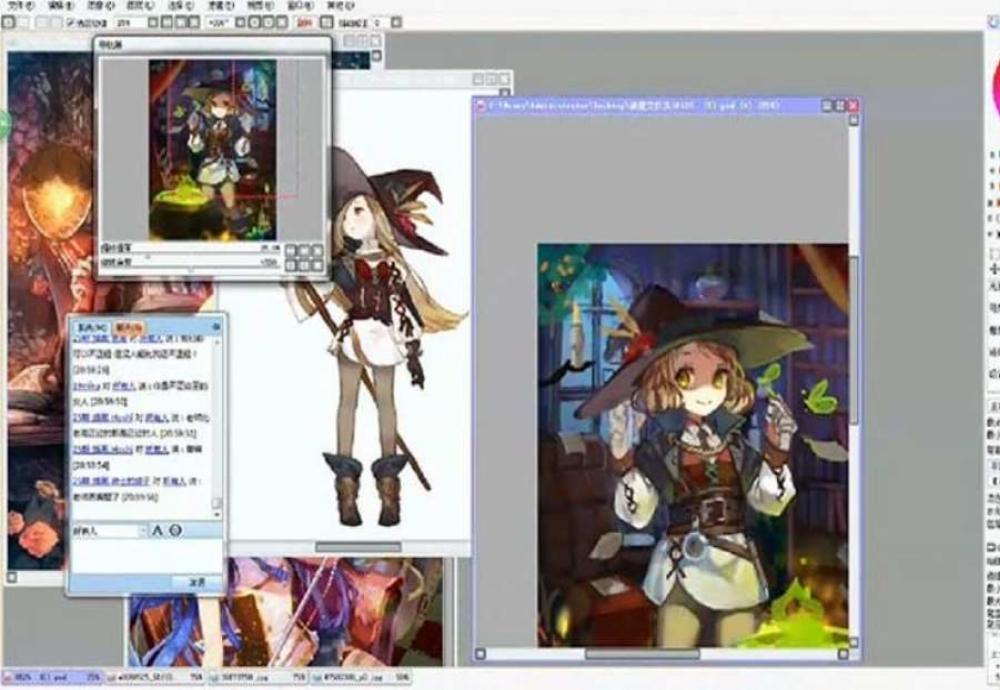
Task: Click the font 'A' icon in chat window
Action: click(157, 530)
